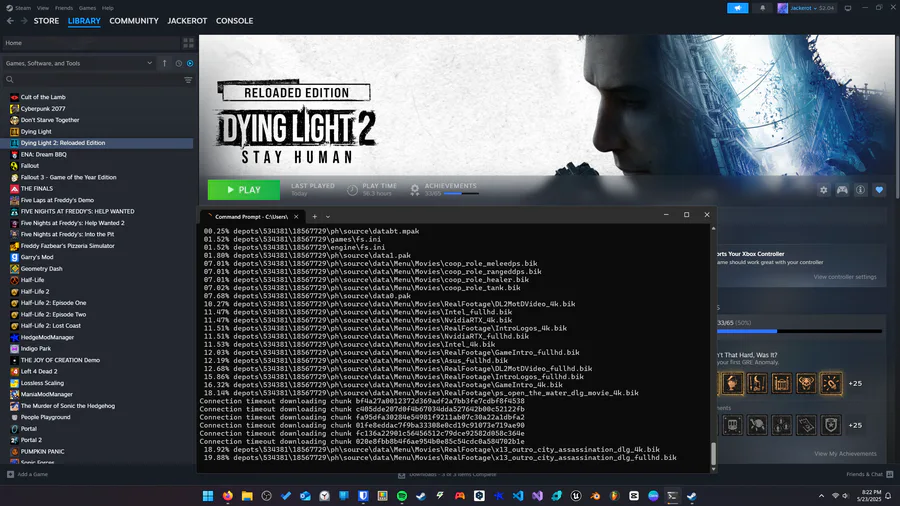This screenshot has width=900, height=506.
Task: Open the Steam menu
Action: point(23,8)
